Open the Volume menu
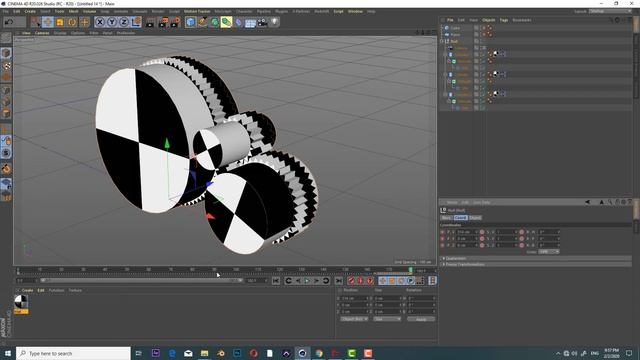 pos(89,11)
